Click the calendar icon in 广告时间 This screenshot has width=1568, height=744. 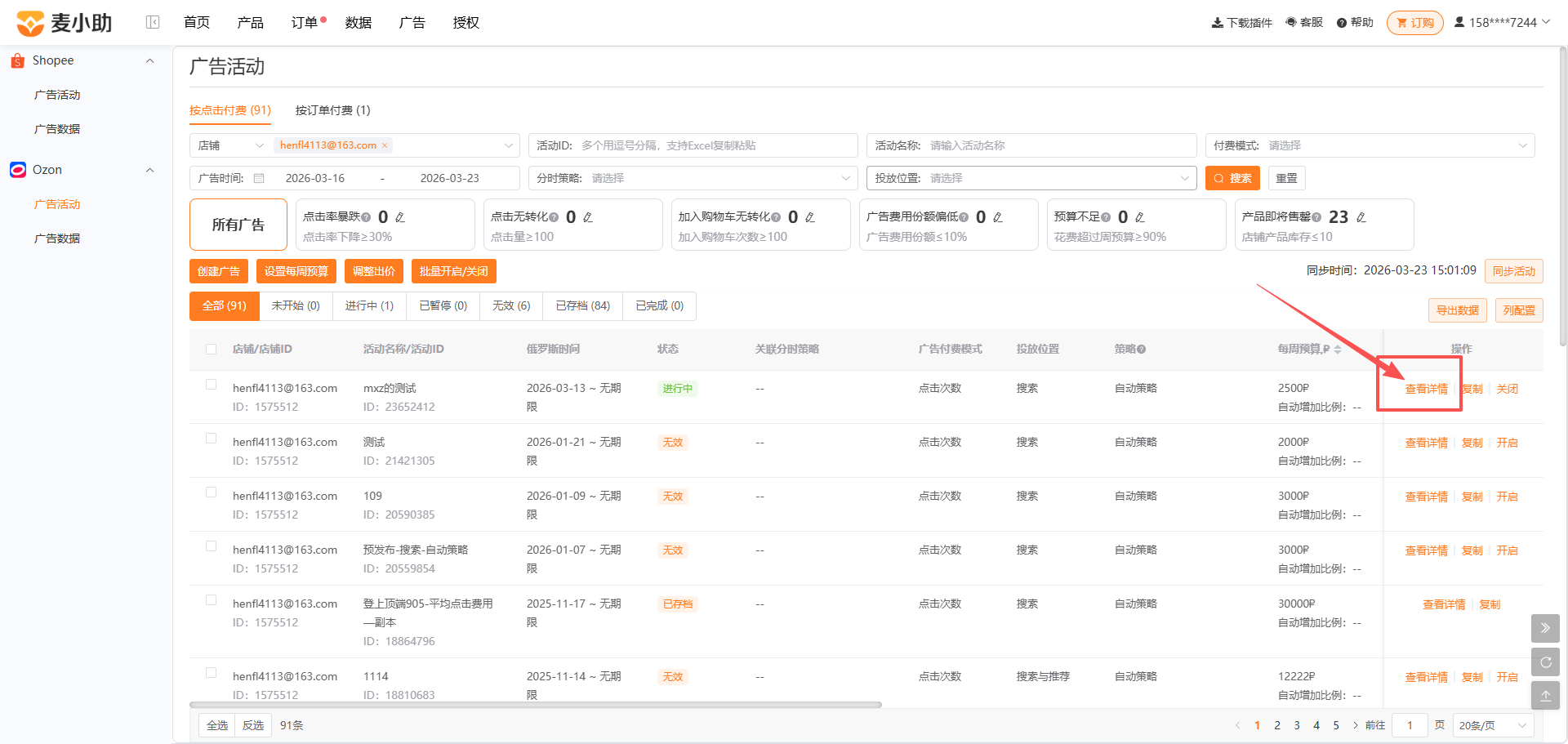click(259, 178)
